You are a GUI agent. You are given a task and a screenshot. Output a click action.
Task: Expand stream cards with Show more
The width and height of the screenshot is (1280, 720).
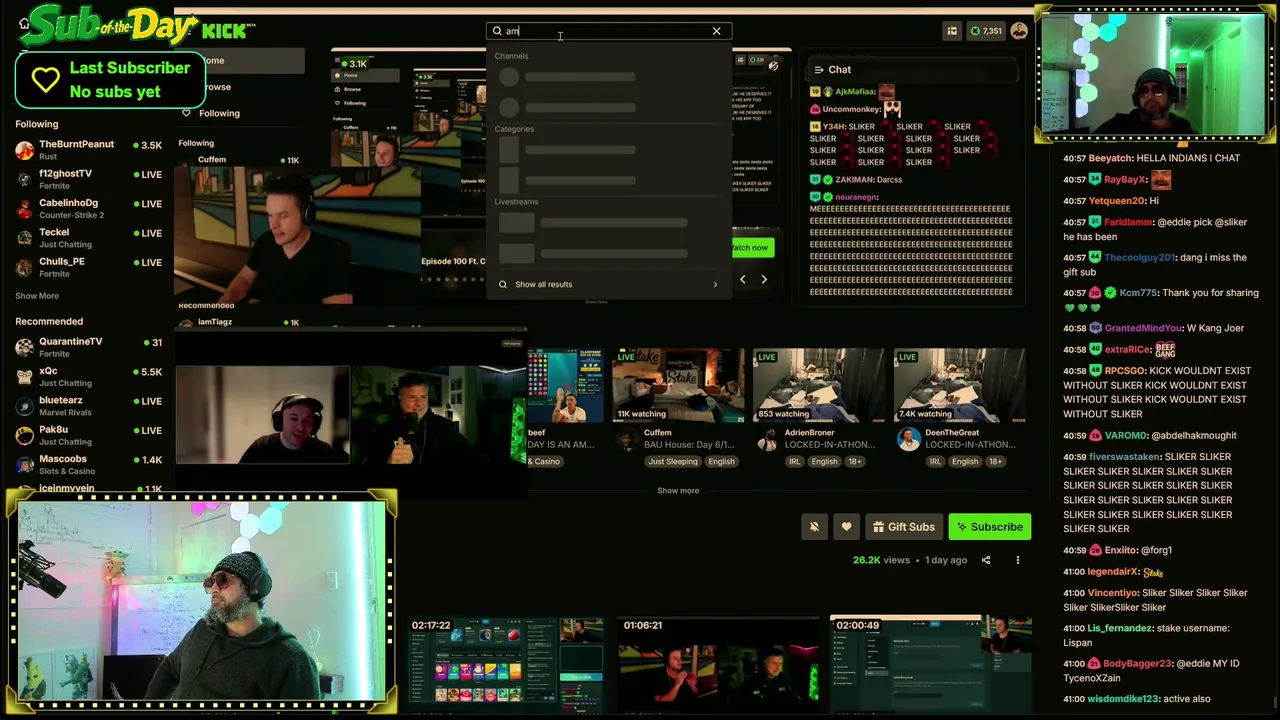click(678, 491)
